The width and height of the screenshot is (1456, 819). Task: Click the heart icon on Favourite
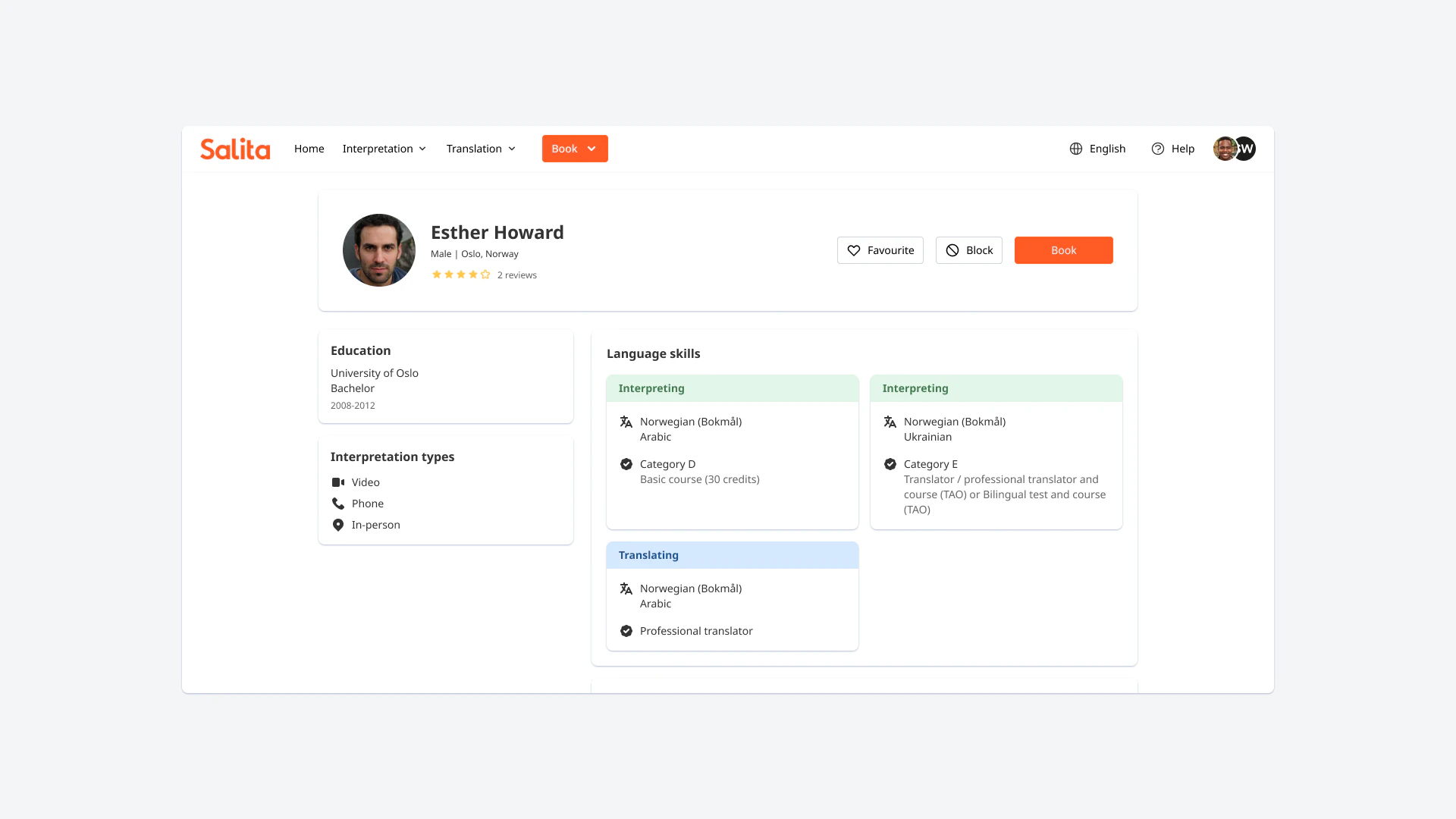[854, 250]
